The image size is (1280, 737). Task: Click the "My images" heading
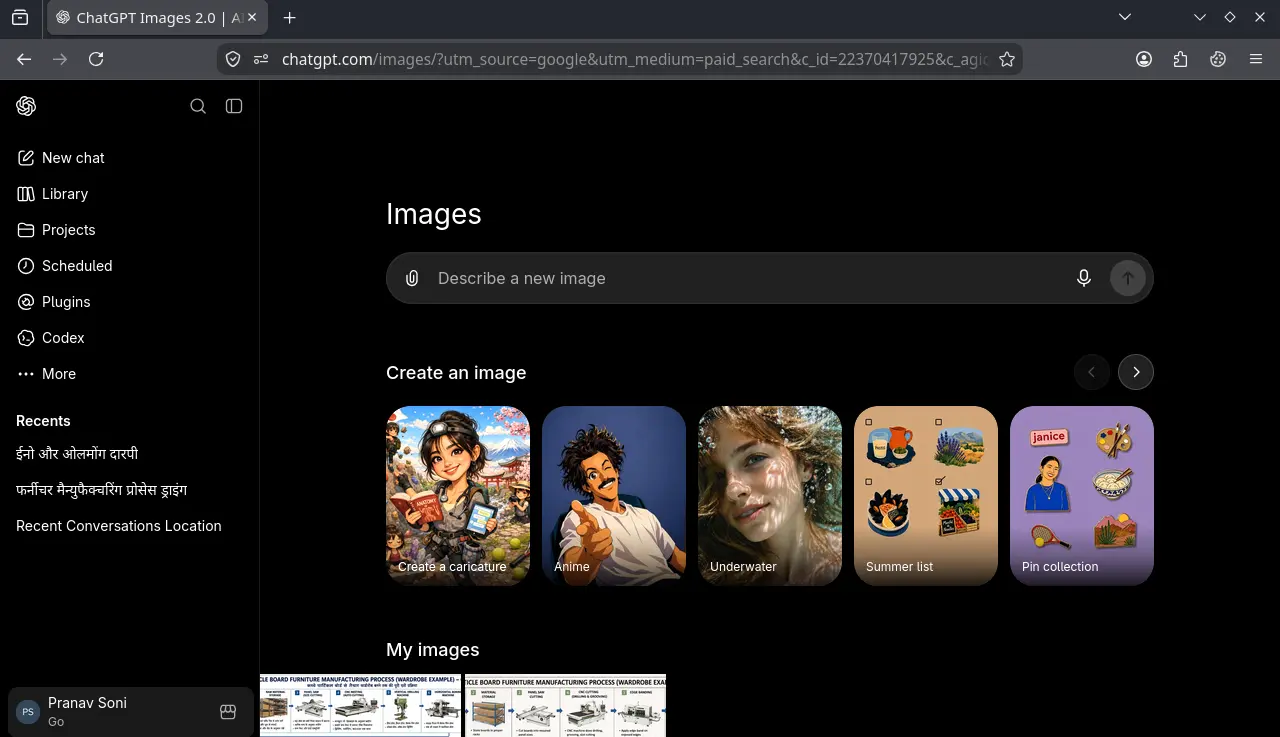coord(433,650)
